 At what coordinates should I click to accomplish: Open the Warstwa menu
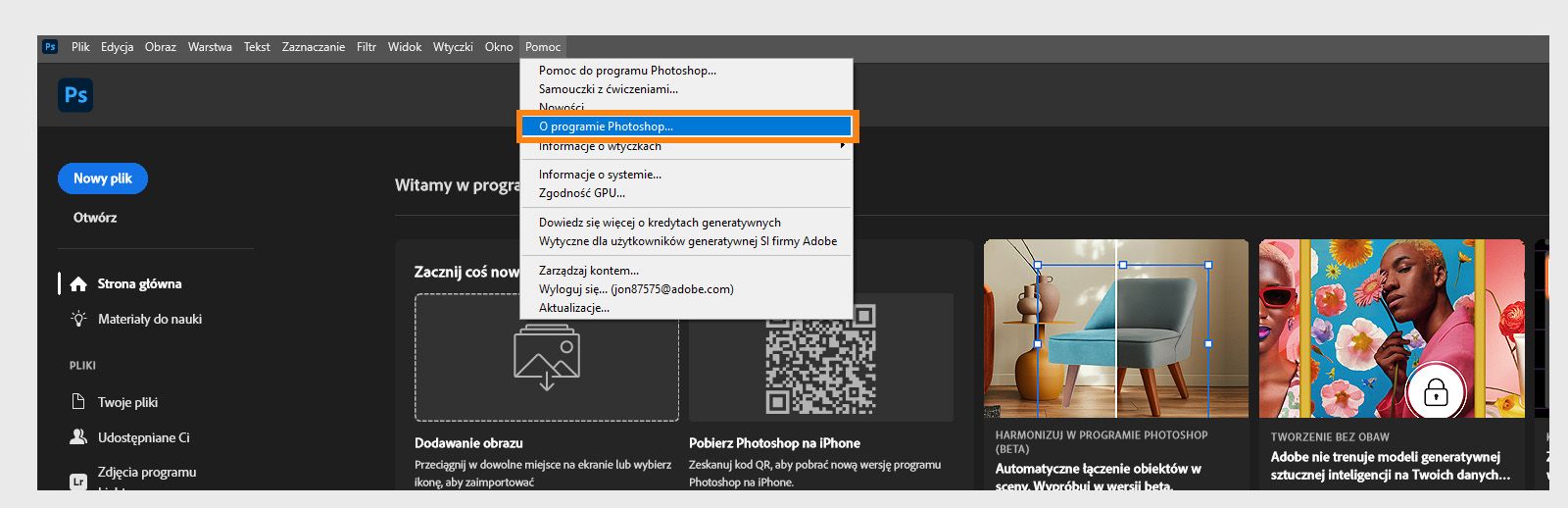[x=210, y=47]
